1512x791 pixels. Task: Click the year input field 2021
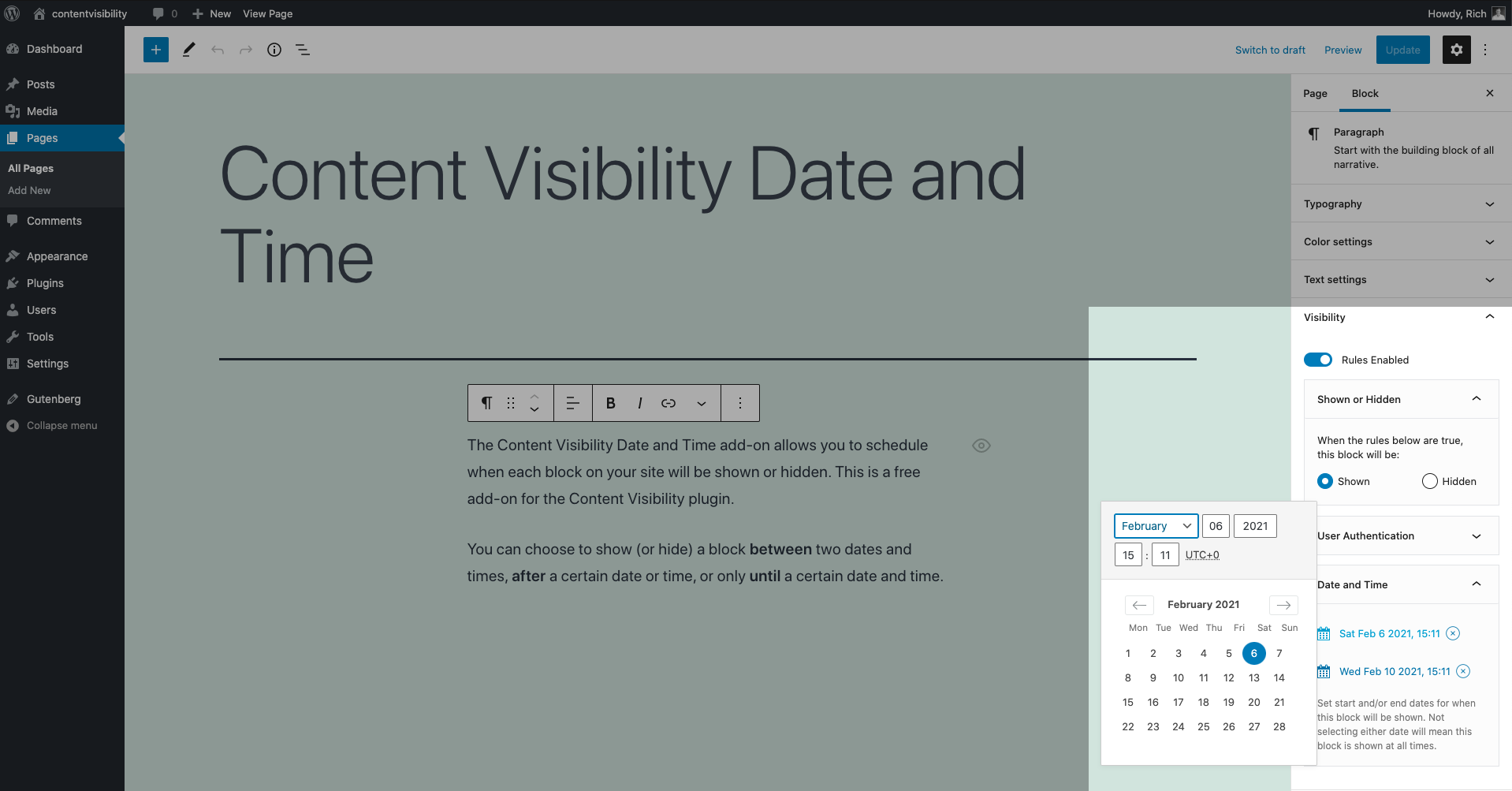1255,526
